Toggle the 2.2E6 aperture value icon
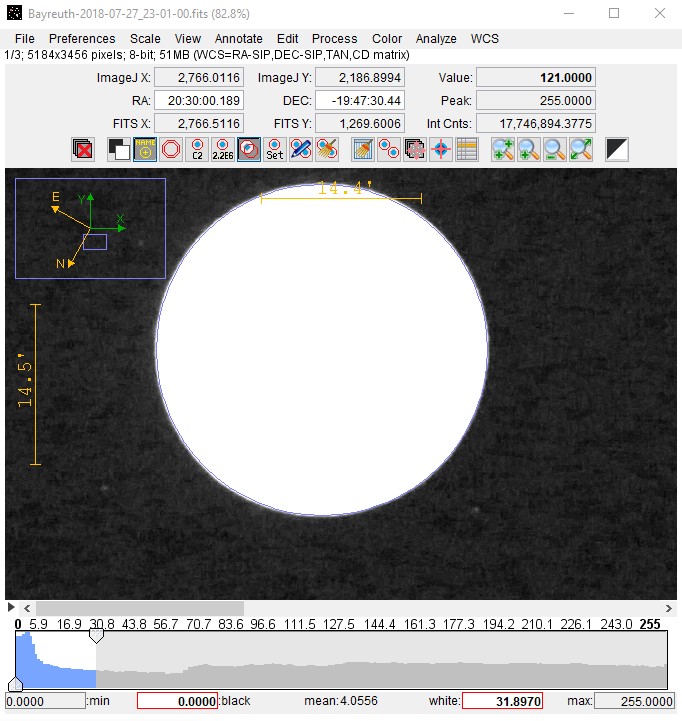 [224, 150]
